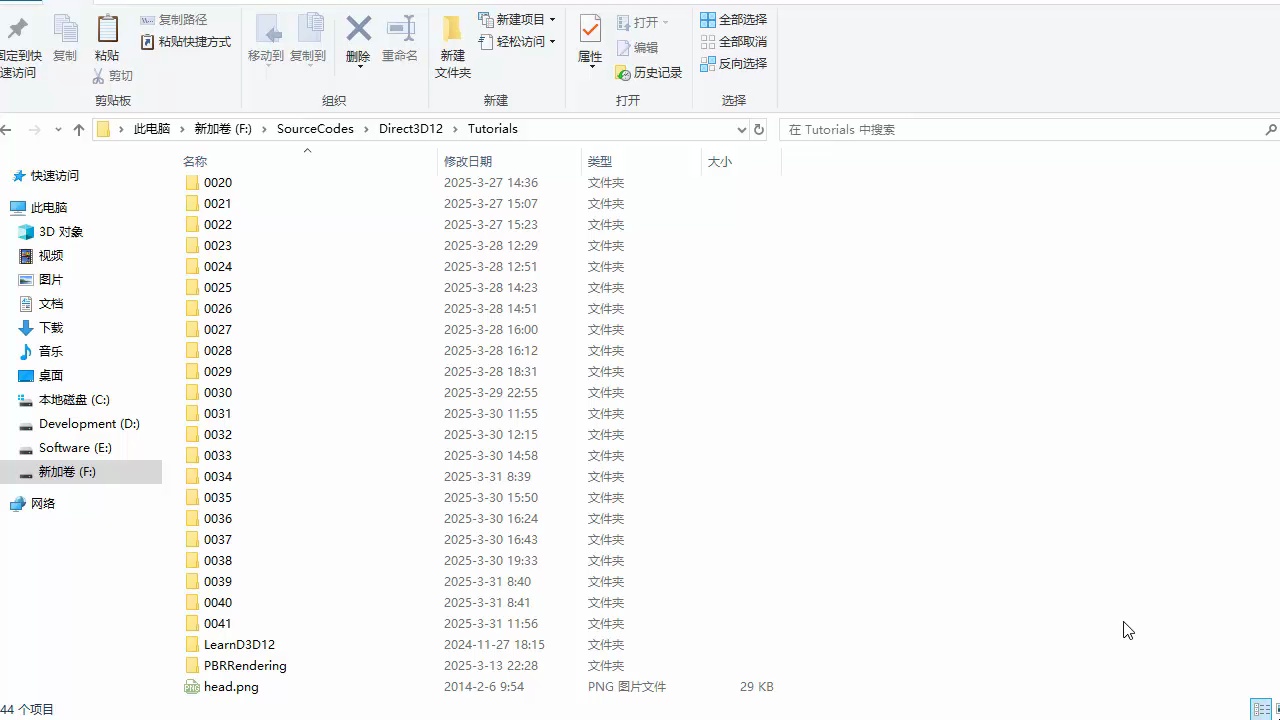The width and height of the screenshot is (1280, 720).
Task: Go up one directory level
Action: tap(79, 130)
